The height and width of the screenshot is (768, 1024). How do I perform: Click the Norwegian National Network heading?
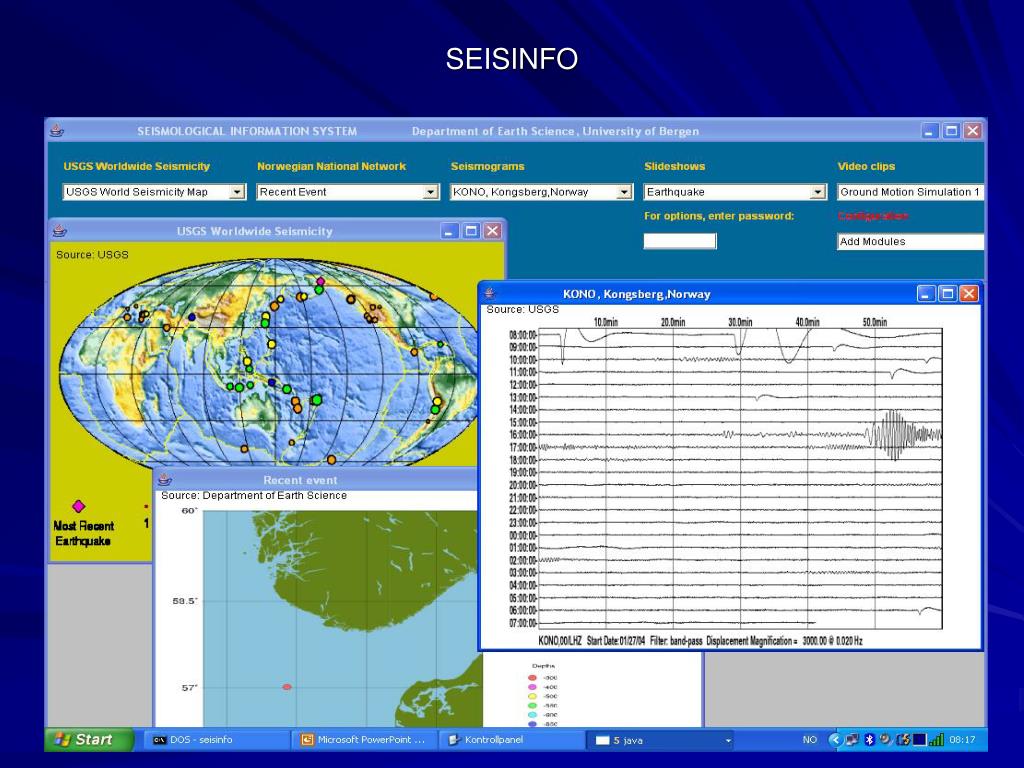[331, 167]
